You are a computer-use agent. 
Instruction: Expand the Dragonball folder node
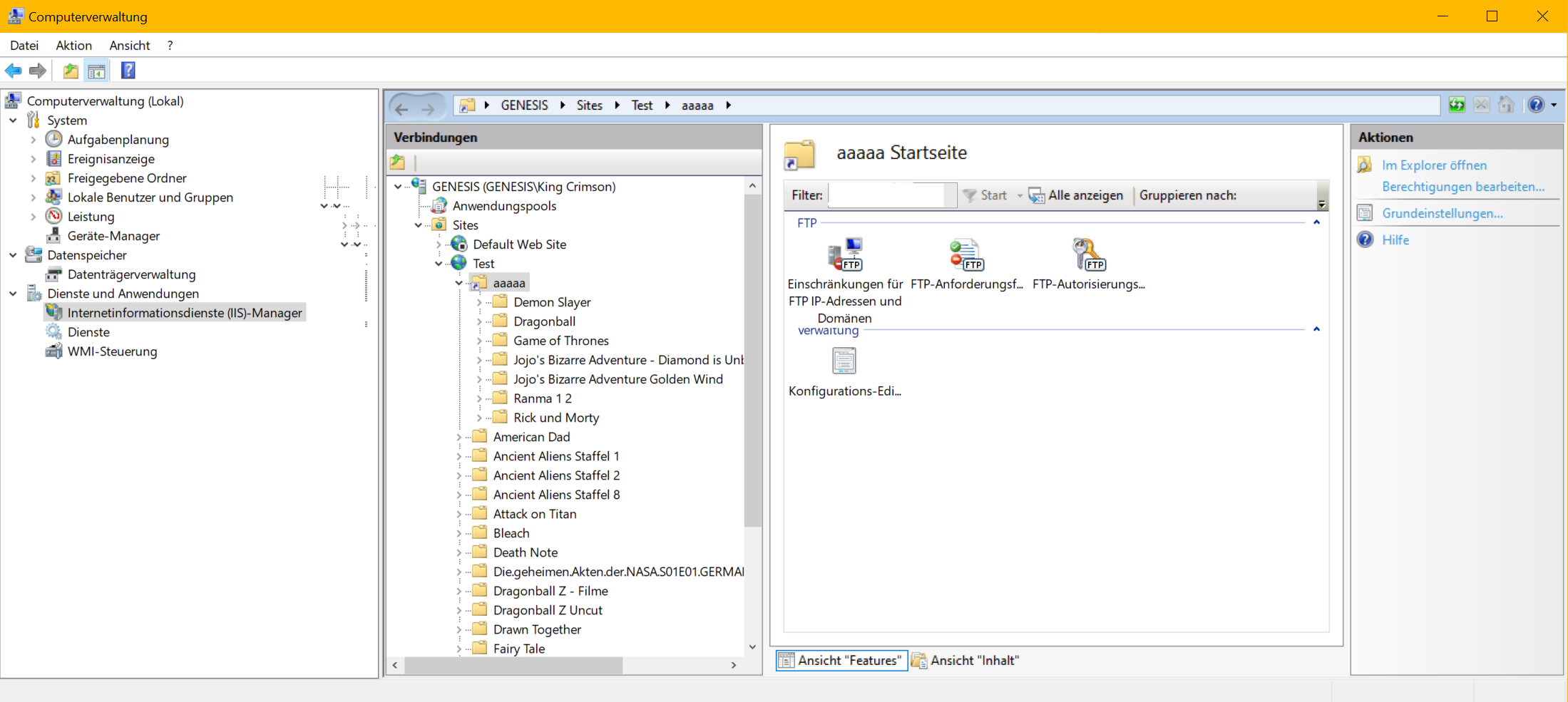click(x=480, y=321)
